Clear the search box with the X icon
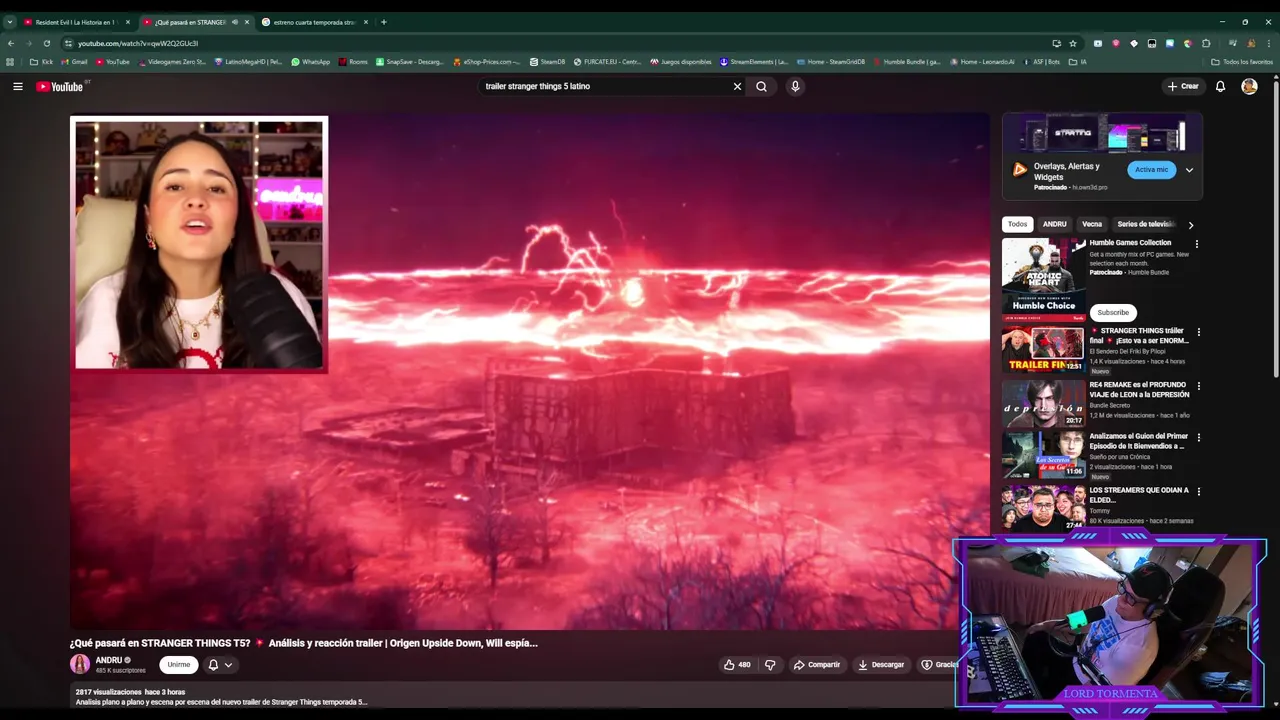 738,87
